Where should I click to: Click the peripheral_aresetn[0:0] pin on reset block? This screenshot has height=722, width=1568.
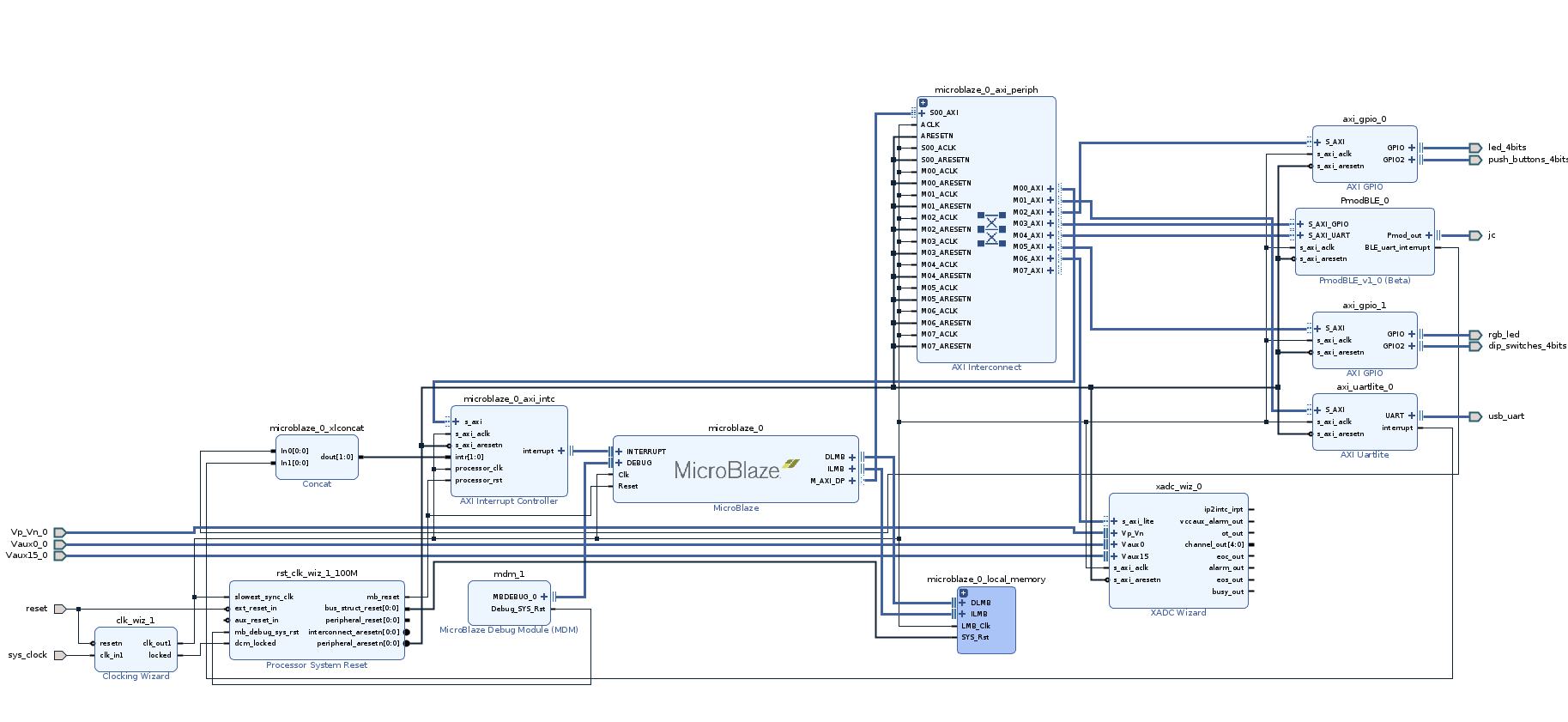click(358, 643)
